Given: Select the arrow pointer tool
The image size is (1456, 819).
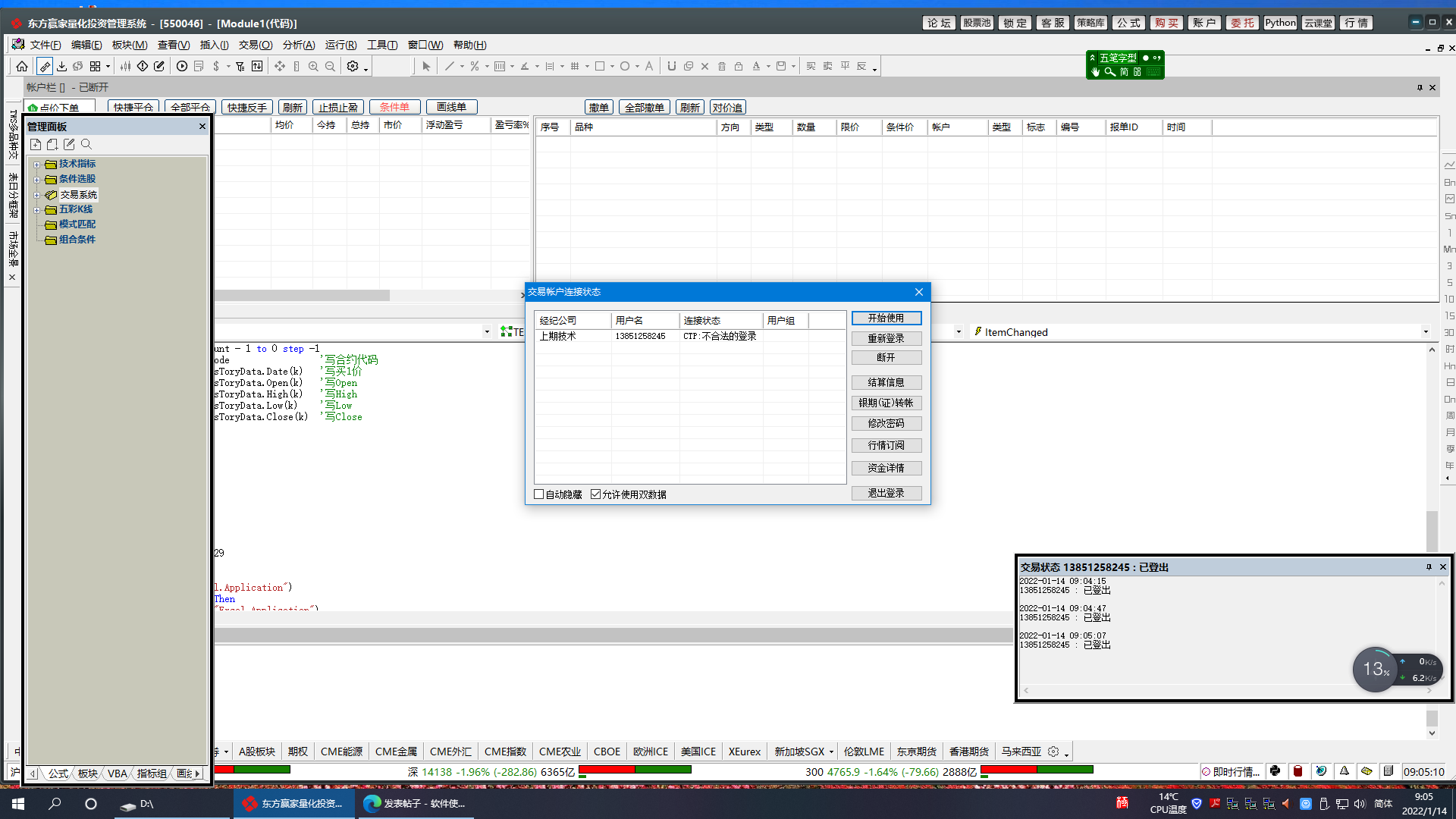Looking at the screenshot, I should (x=426, y=67).
